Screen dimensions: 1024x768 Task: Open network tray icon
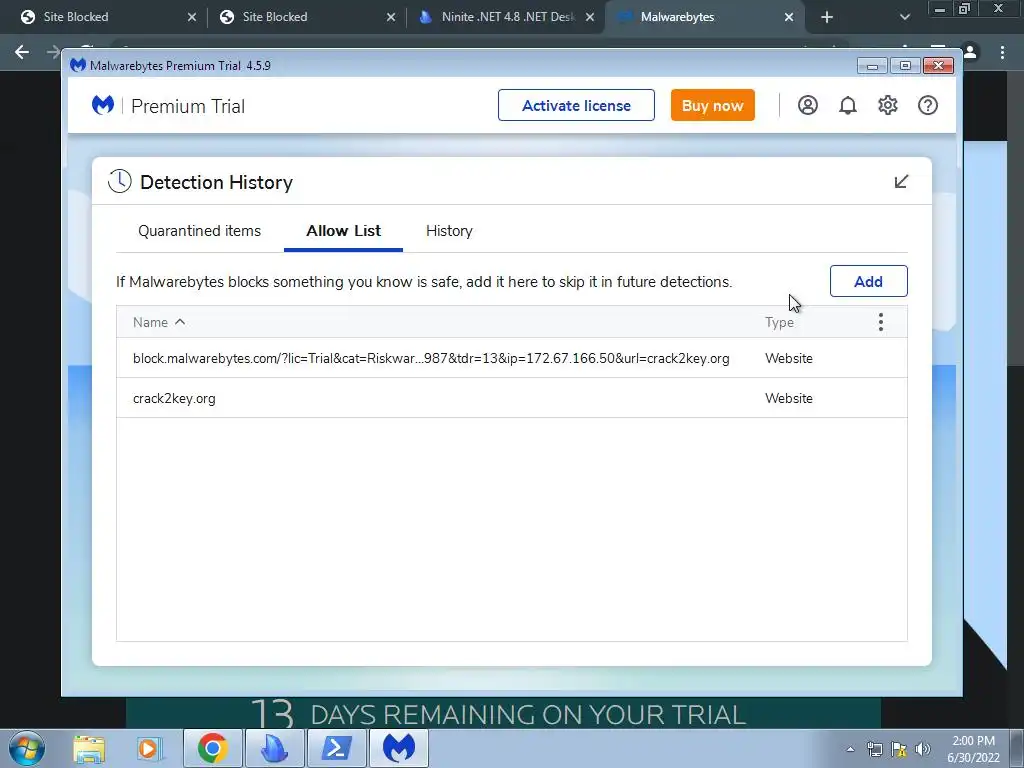click(x=874, y=749)
